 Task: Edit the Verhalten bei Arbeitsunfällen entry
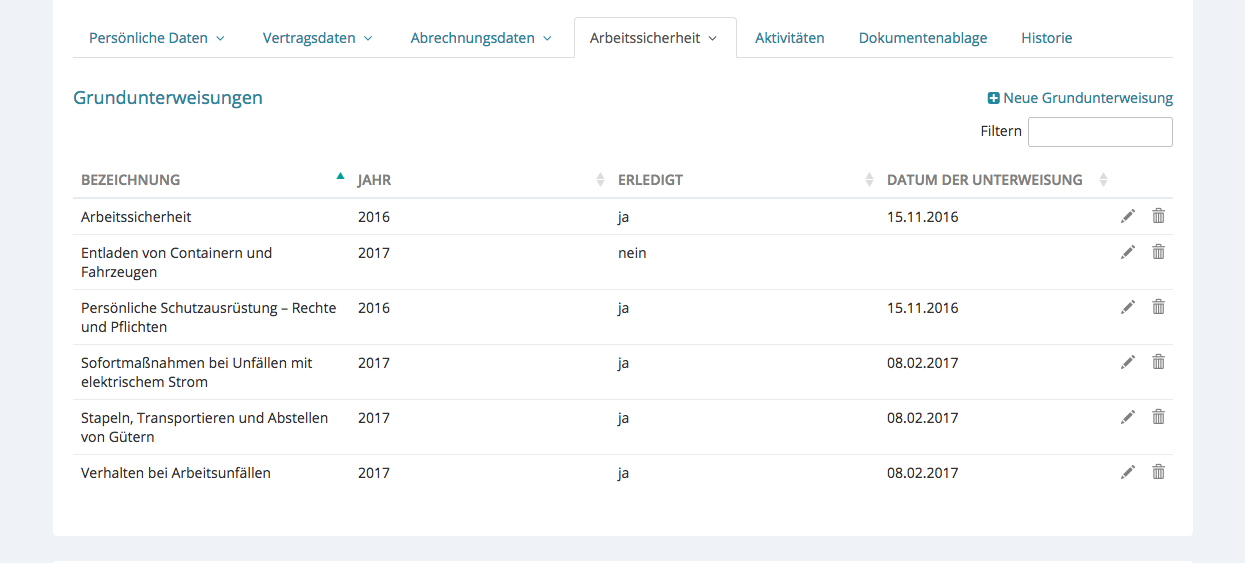click(1128, 472)
